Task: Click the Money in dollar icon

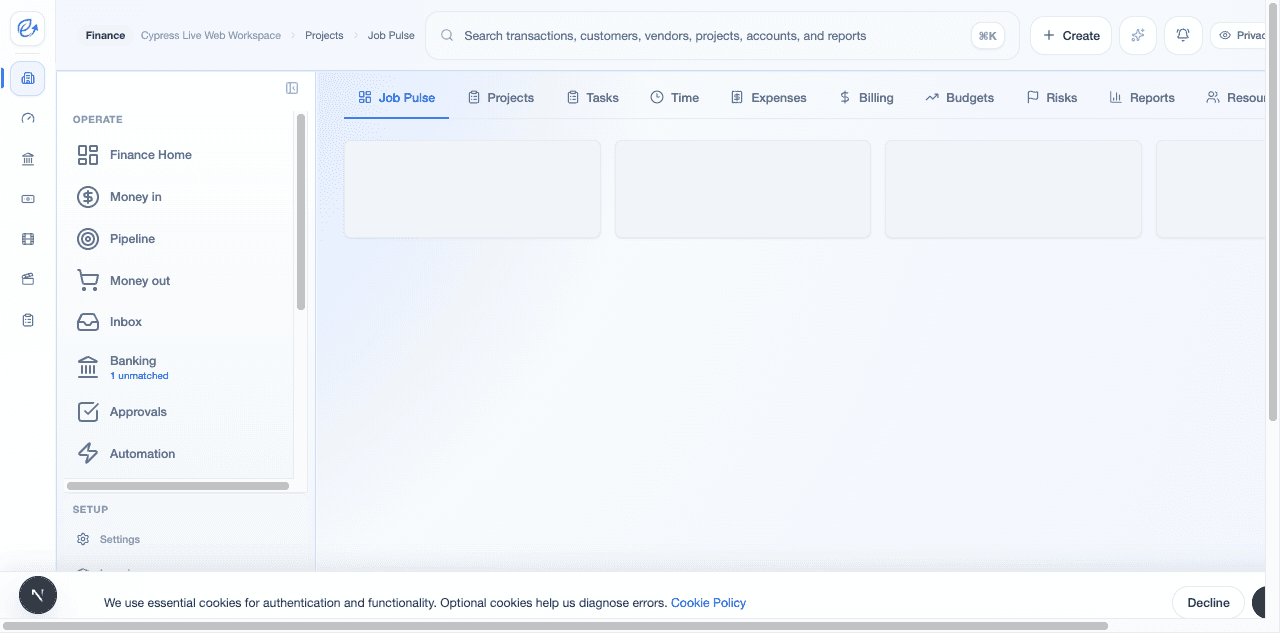Action: point(88,197)
